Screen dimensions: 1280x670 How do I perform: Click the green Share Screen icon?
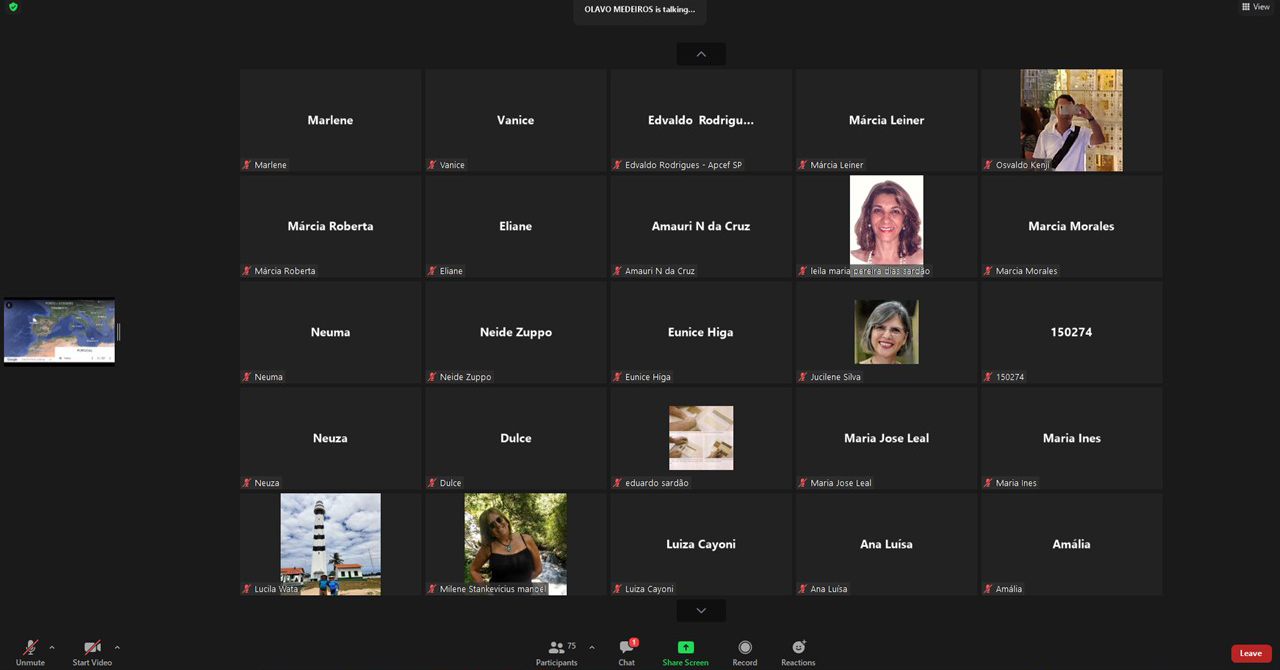(685, 648)
